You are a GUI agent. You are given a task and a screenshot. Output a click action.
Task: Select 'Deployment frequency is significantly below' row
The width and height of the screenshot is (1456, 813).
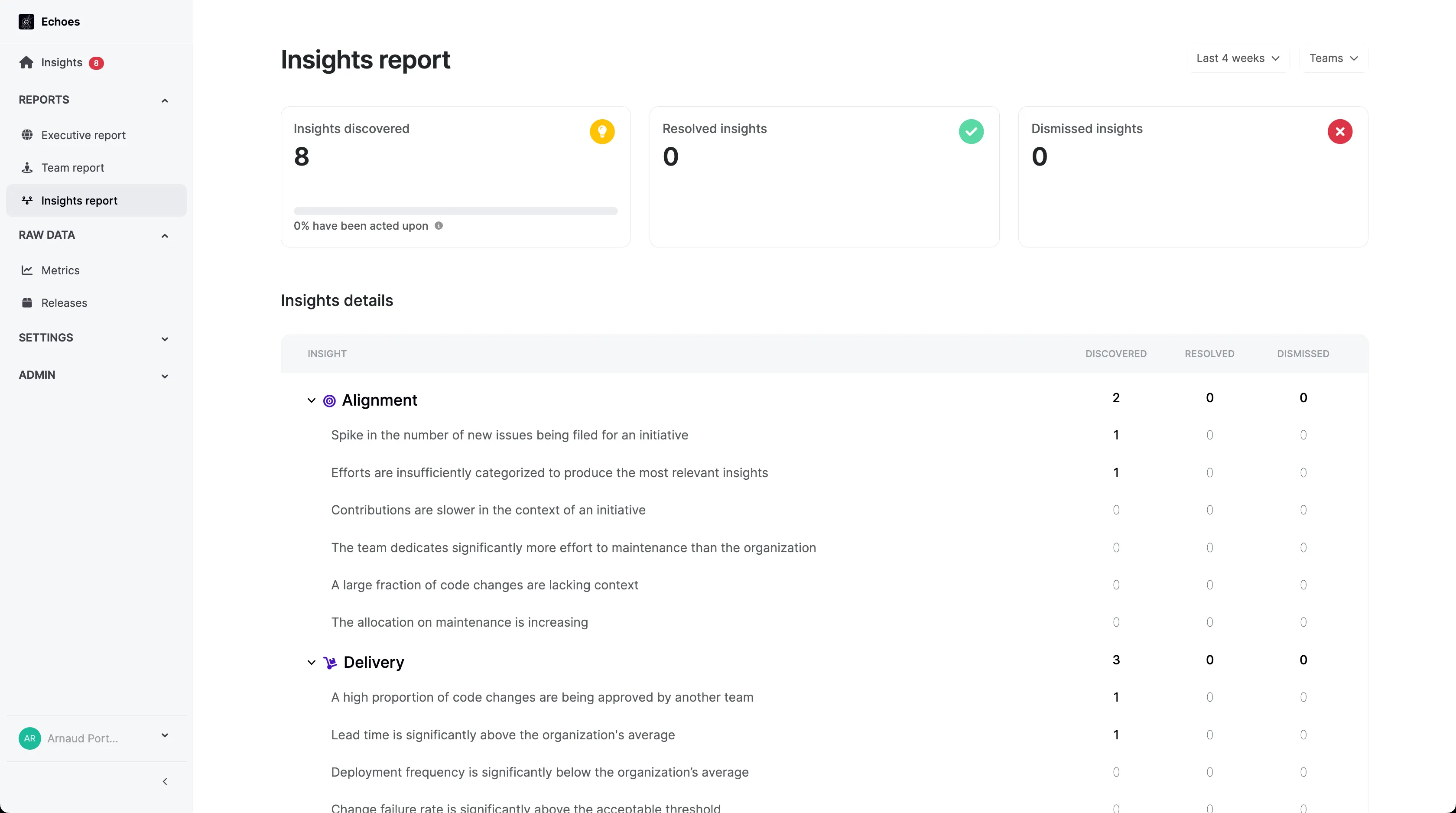pyautogui.click(x=824, y=772)
